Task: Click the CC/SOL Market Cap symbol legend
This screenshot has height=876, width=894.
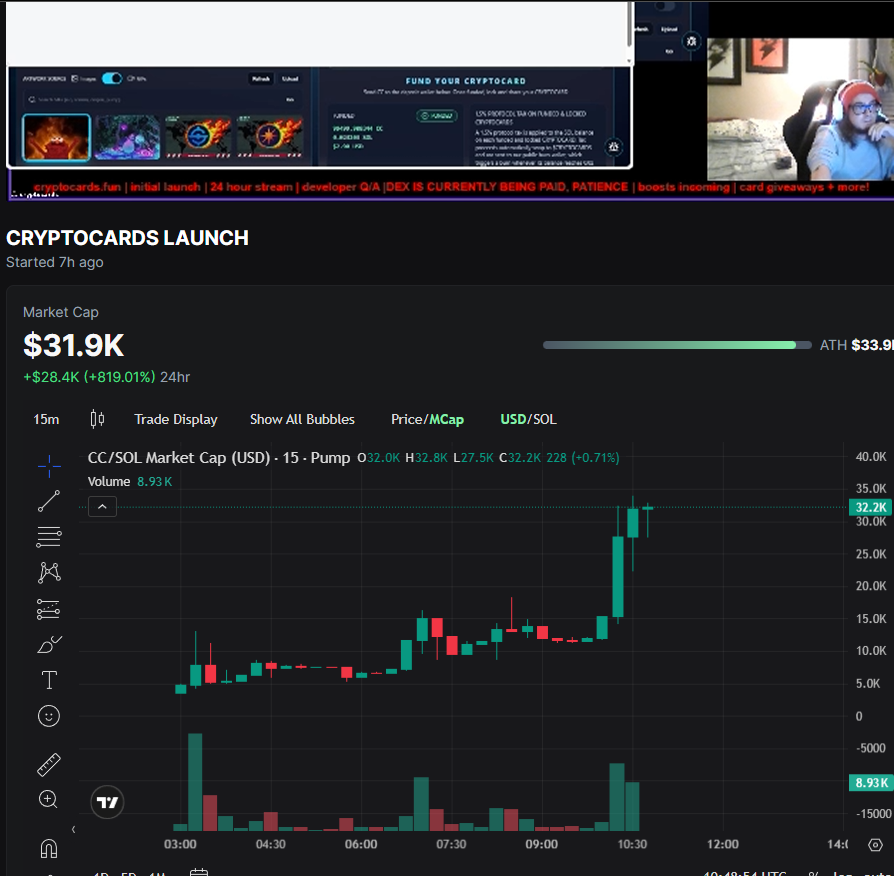Action: 219,457
